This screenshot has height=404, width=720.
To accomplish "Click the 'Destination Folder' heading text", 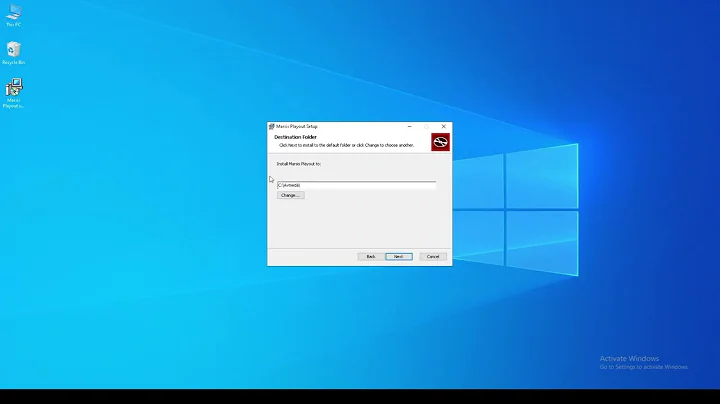I will point(295,137).
